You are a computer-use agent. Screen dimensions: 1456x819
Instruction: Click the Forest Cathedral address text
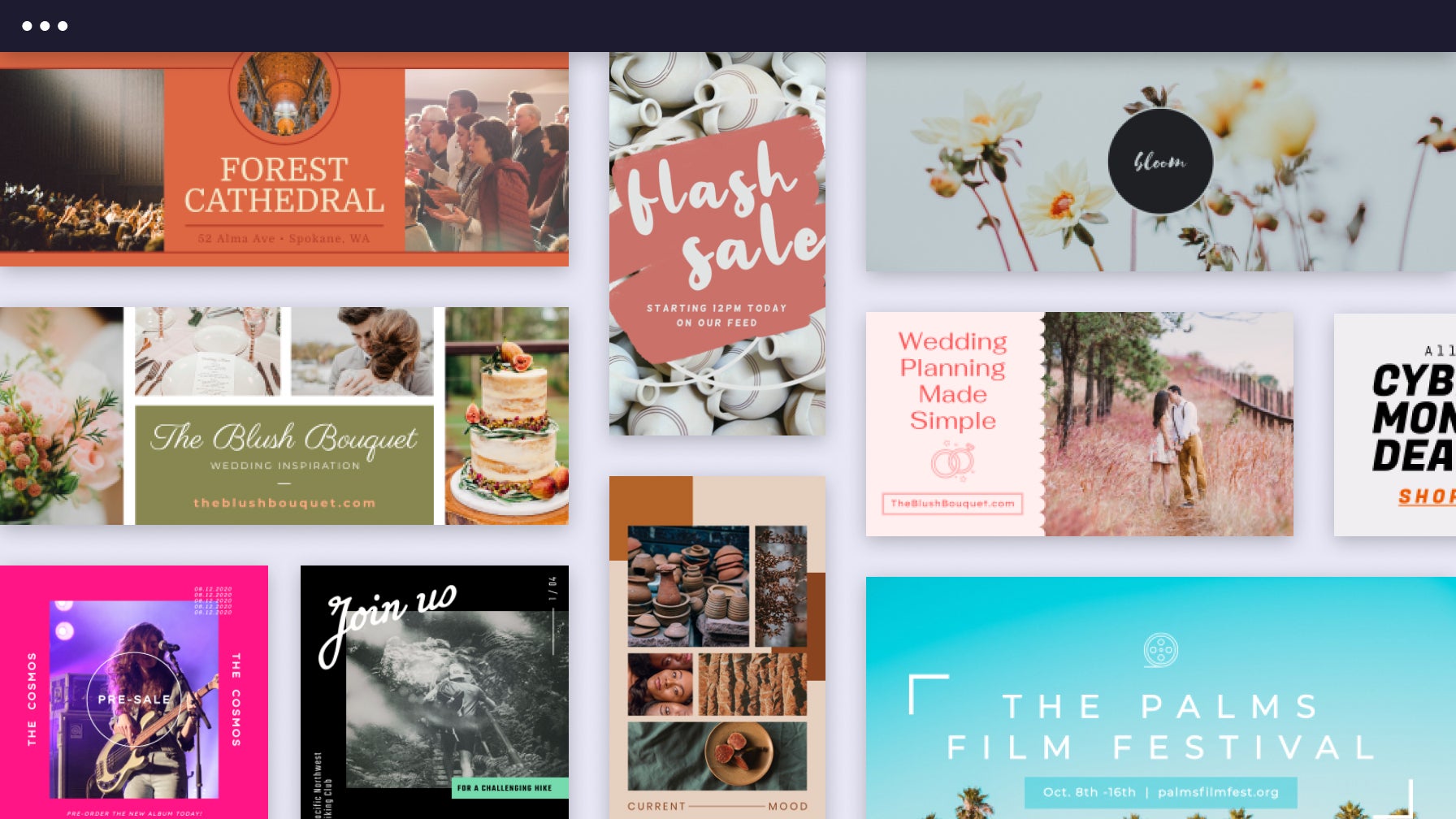click(x=284, y=239)
